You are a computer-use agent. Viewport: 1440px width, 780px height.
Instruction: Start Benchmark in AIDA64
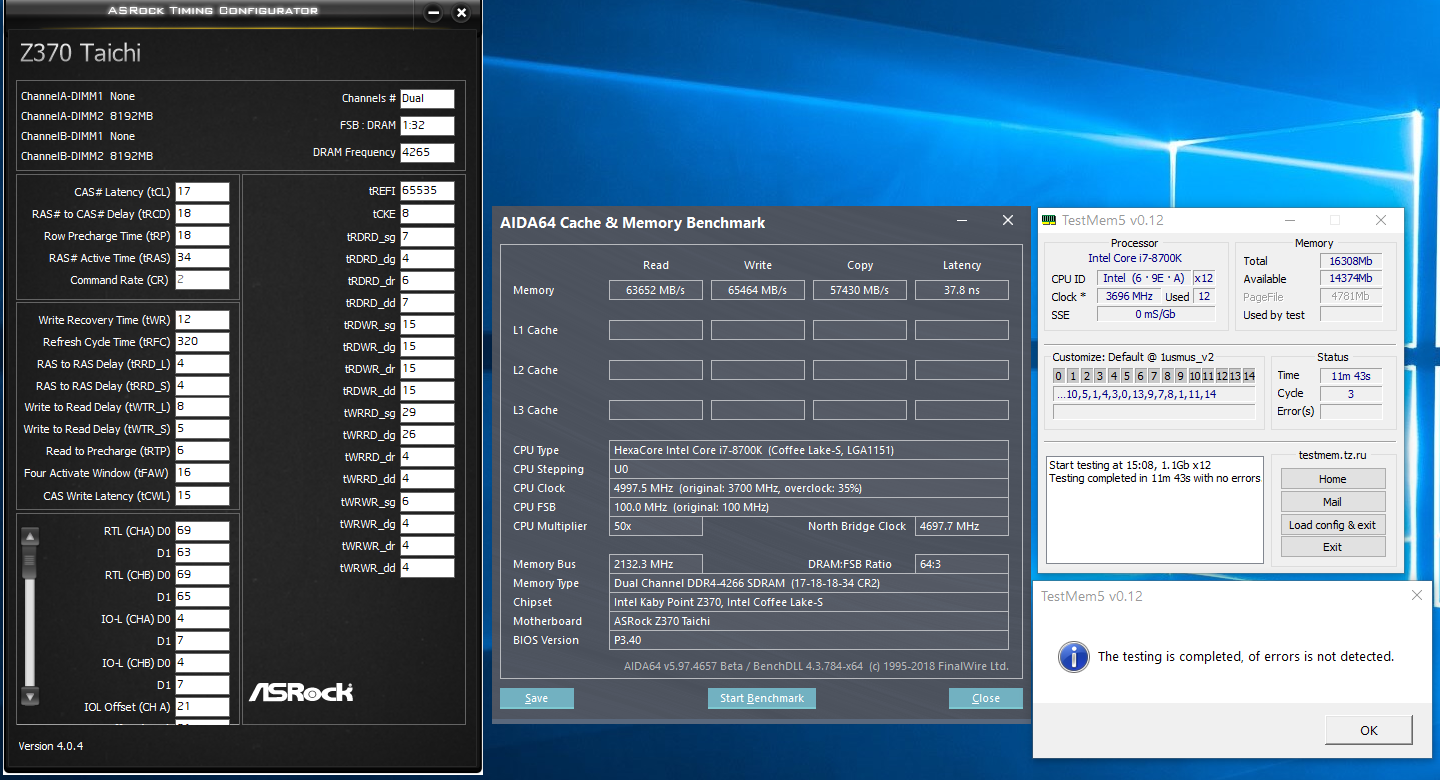[762, 698]
